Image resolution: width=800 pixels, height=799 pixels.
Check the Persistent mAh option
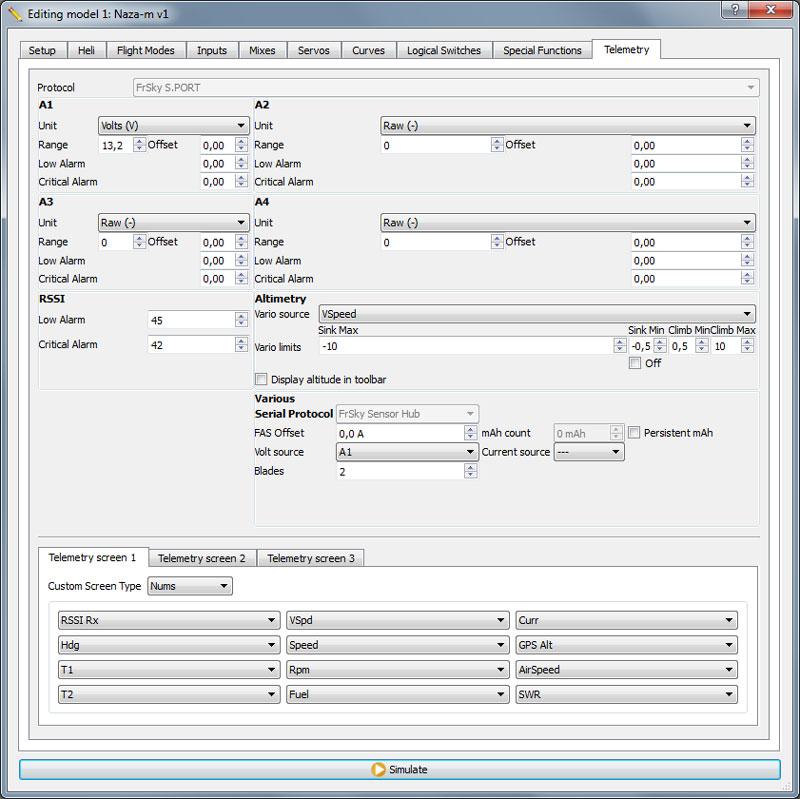pos(634,433)
